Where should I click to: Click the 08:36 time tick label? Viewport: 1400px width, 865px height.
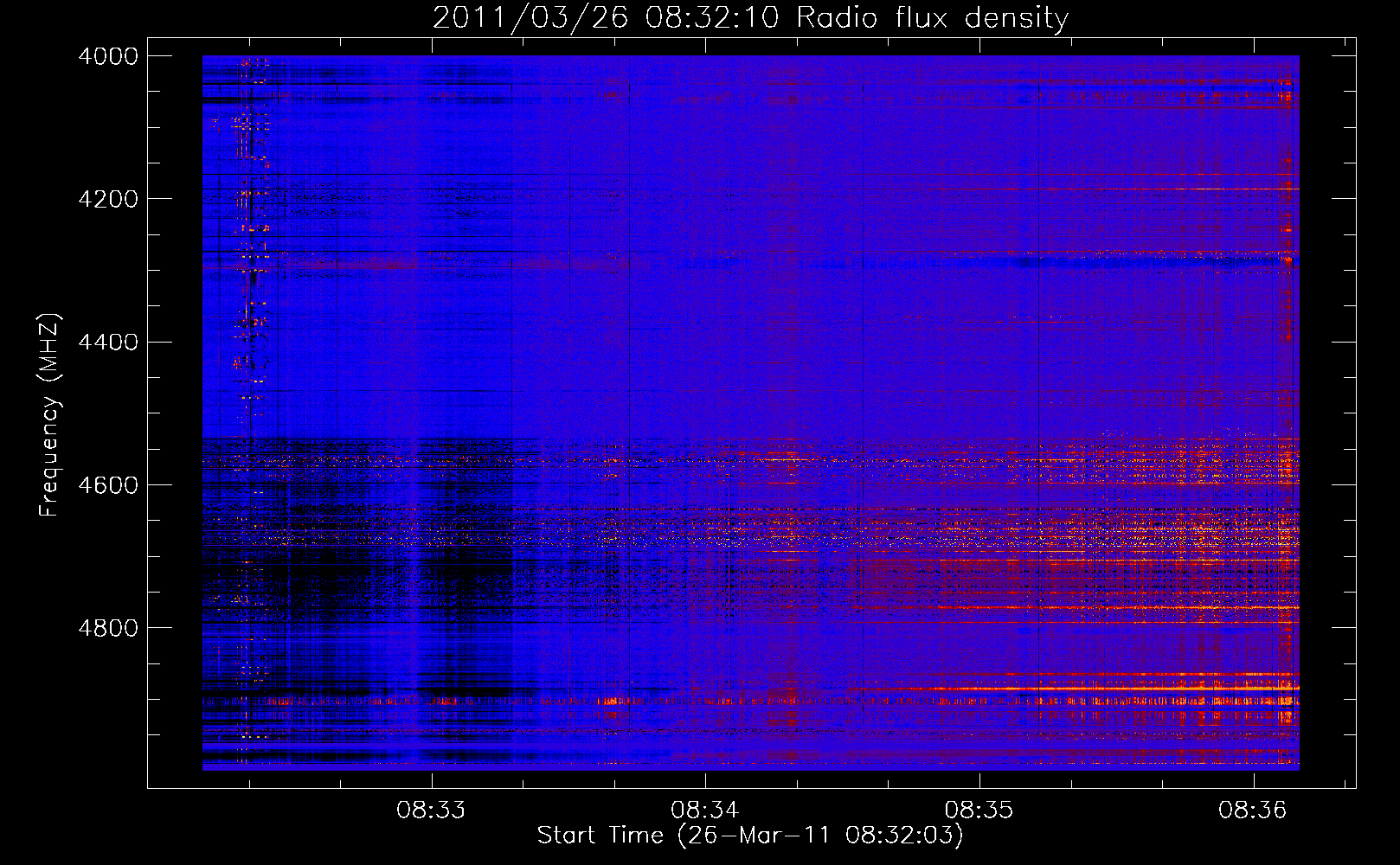tap(1253, 811)
